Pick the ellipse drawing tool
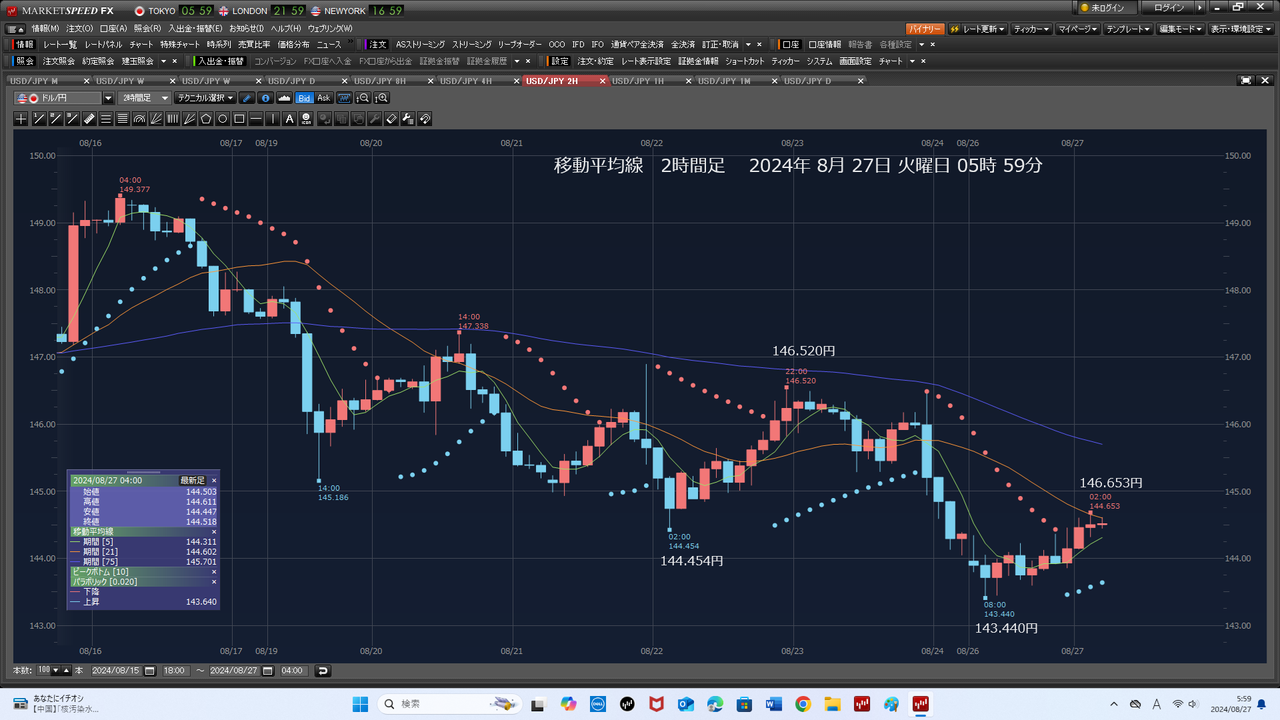1280x720 pixels. 223,119
